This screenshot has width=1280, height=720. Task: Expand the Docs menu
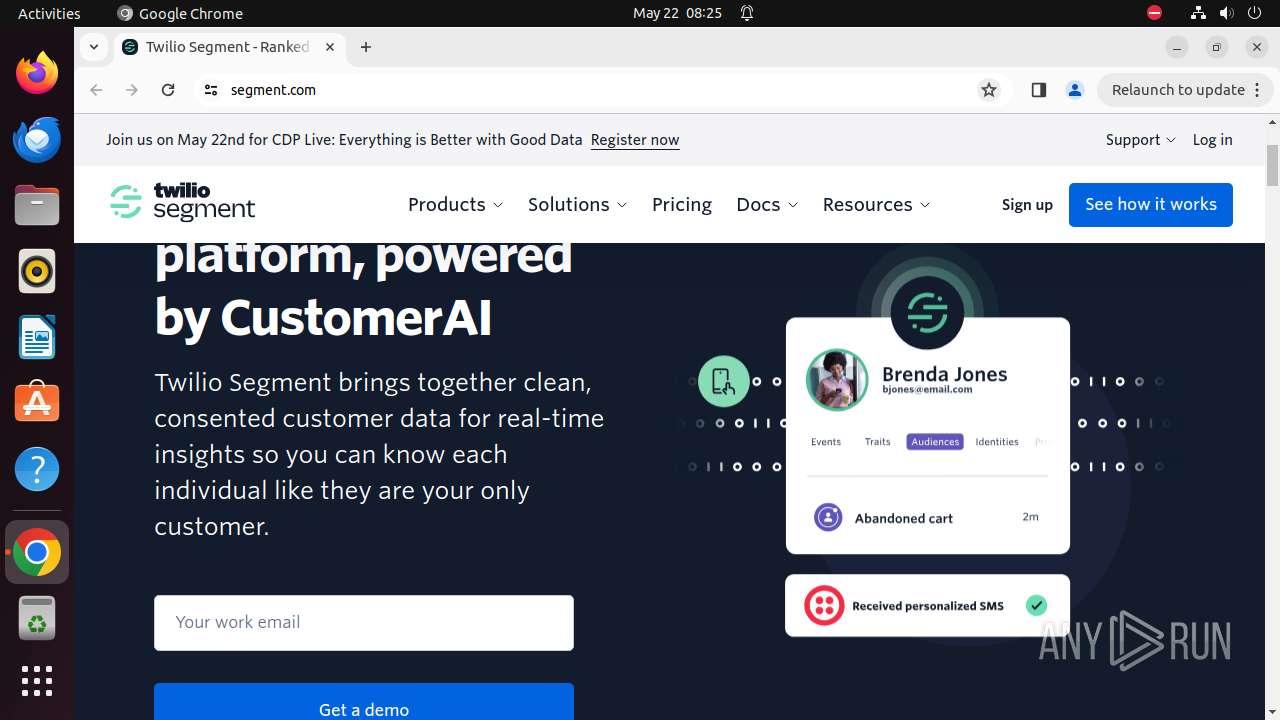pos(767,204)
